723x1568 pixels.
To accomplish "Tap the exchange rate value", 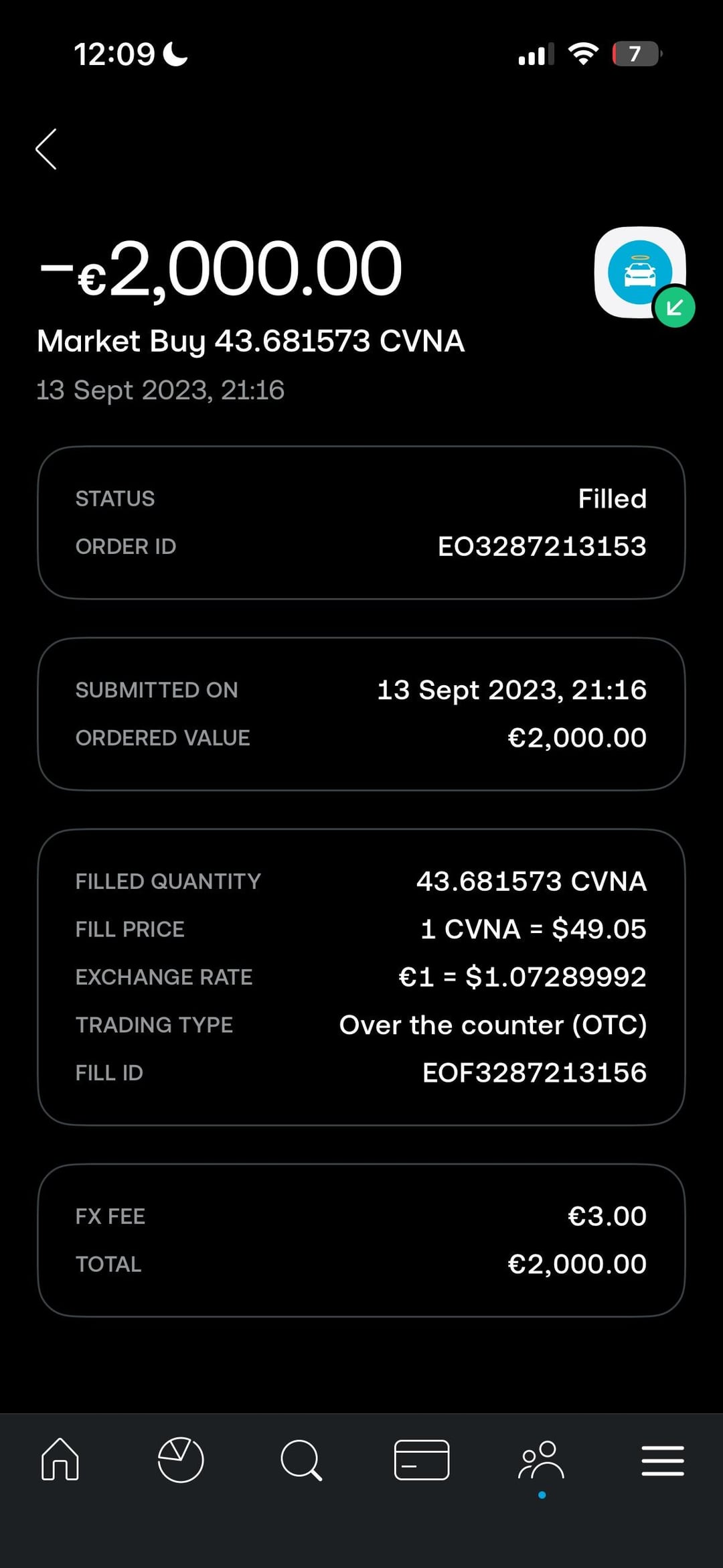I will tap(522, 977).
